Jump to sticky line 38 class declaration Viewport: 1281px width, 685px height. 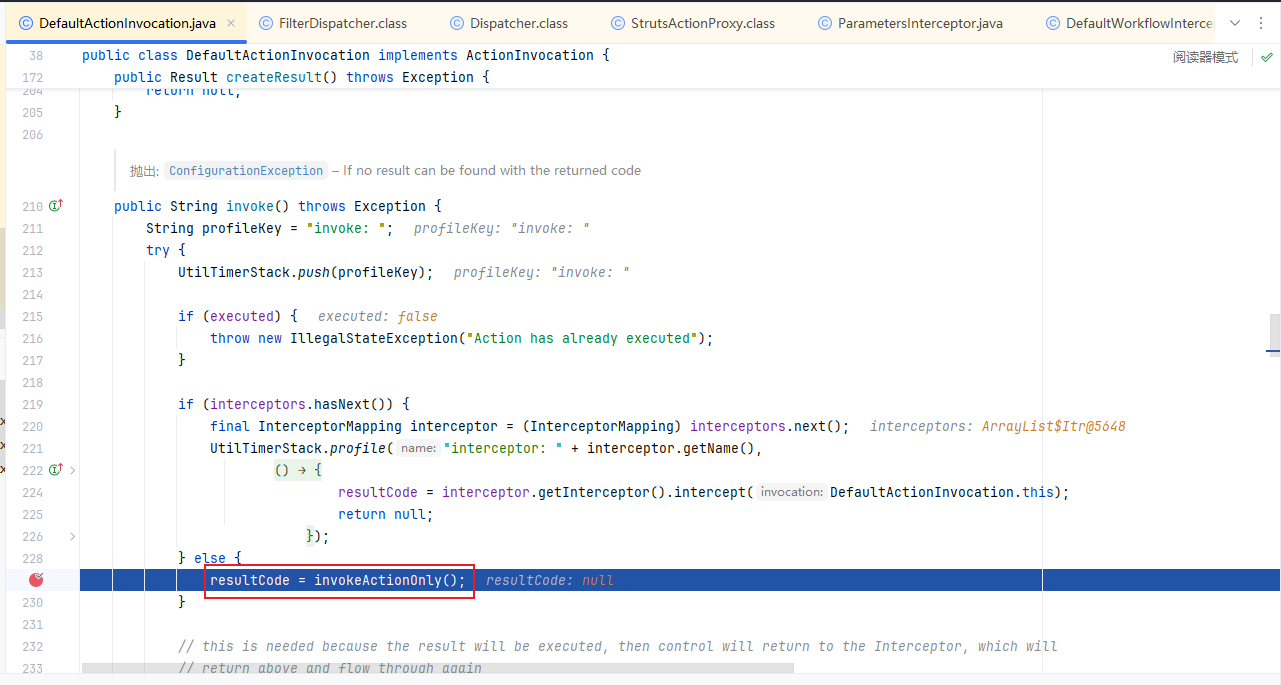pyautogui.click(x=346, y=55)
